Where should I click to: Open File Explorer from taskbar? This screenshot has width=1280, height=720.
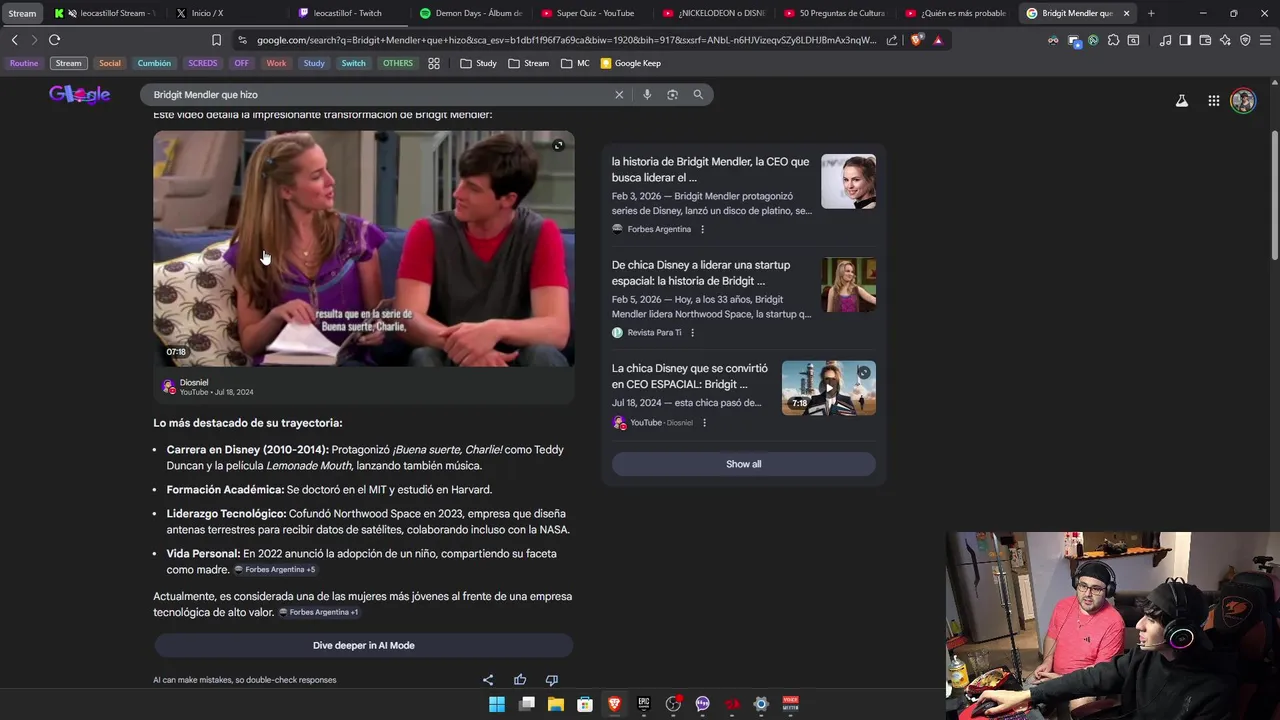click(x=556, y=704)
